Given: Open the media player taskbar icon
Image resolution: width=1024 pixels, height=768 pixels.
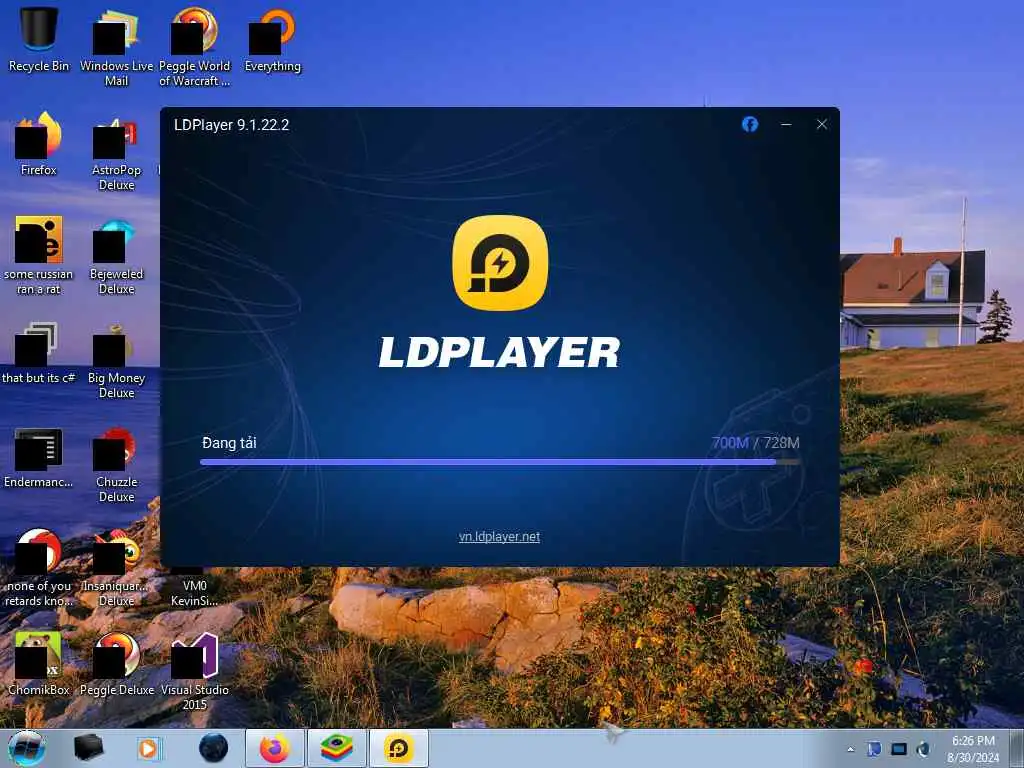Looking at the screenshot, I should tap(150, 748).
